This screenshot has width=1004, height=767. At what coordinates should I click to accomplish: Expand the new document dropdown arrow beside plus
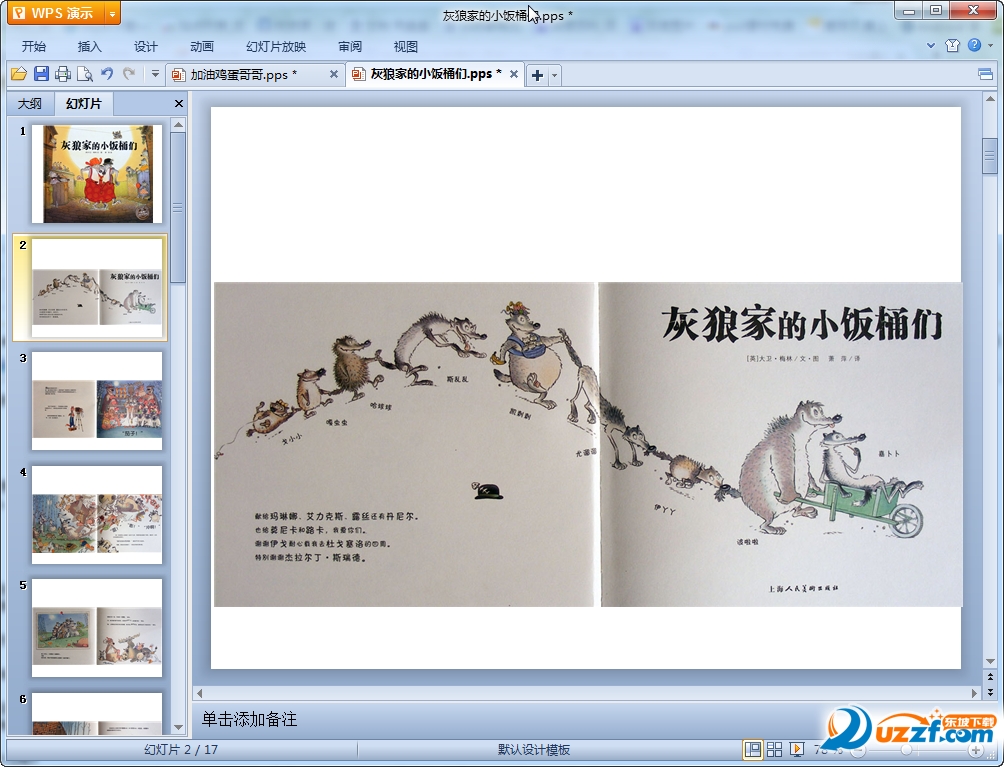tap(555, 75)
